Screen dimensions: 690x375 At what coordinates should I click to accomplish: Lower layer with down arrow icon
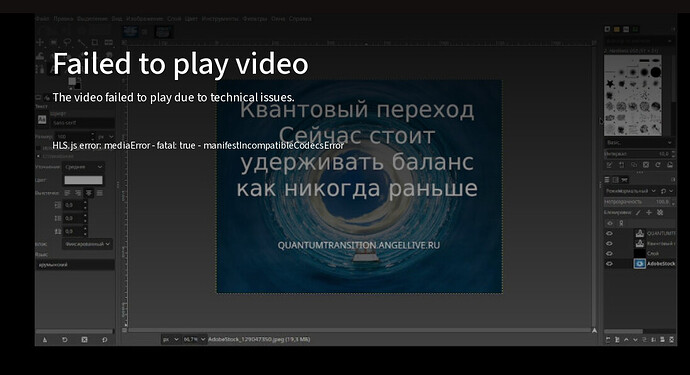click(x=635, y=339)
